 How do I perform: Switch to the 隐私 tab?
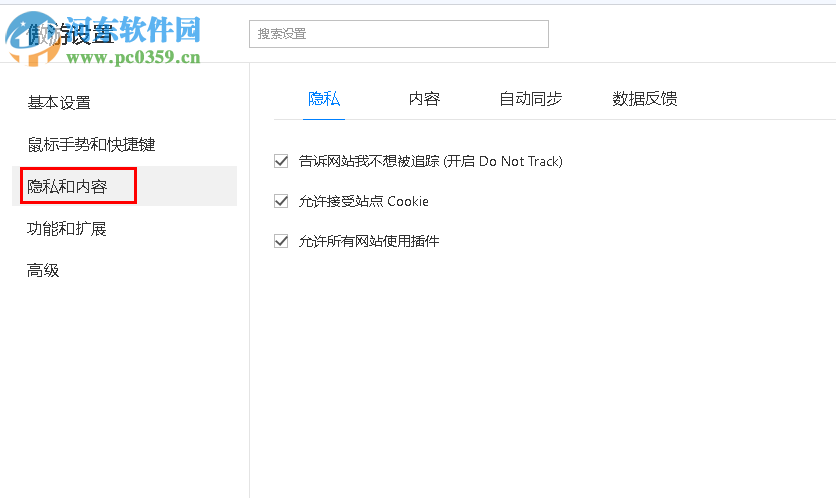click(324, 99)
